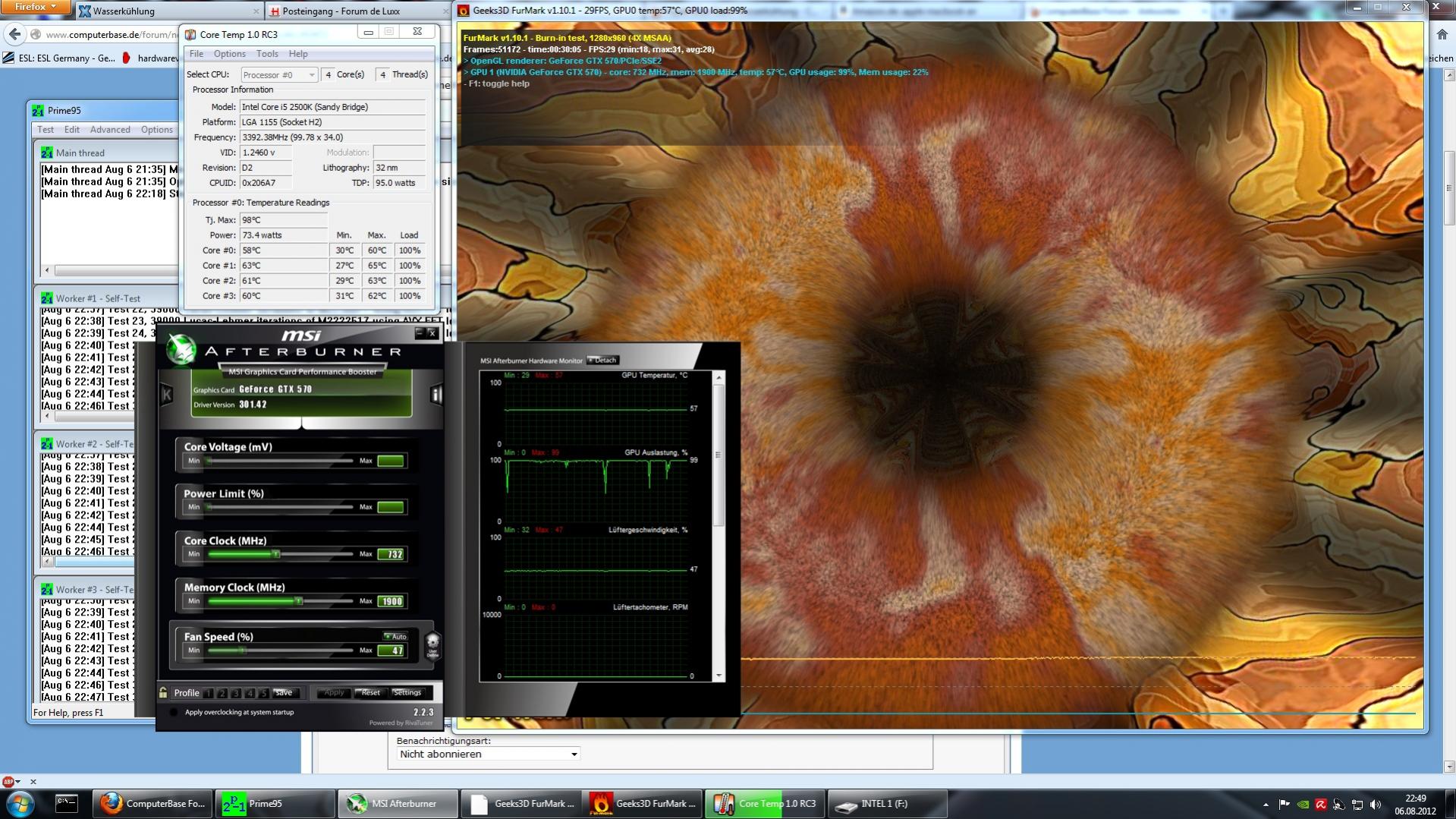Click the Hardware Monitor vertical scrollbar
The height and width of the screenshot is (819, 1456).
point(719,525)
